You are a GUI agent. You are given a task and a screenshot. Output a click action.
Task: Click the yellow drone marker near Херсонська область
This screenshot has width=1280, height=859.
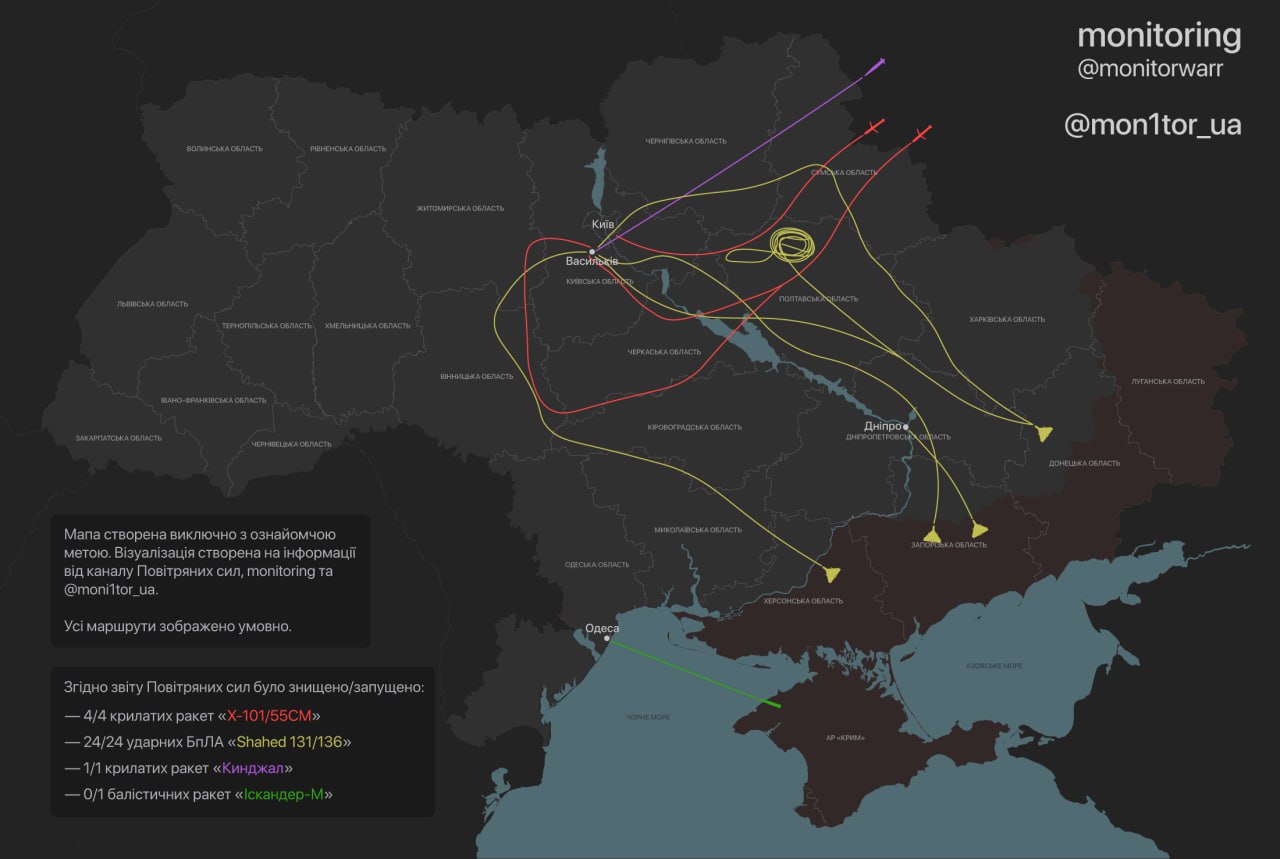(x=832, y=573)
